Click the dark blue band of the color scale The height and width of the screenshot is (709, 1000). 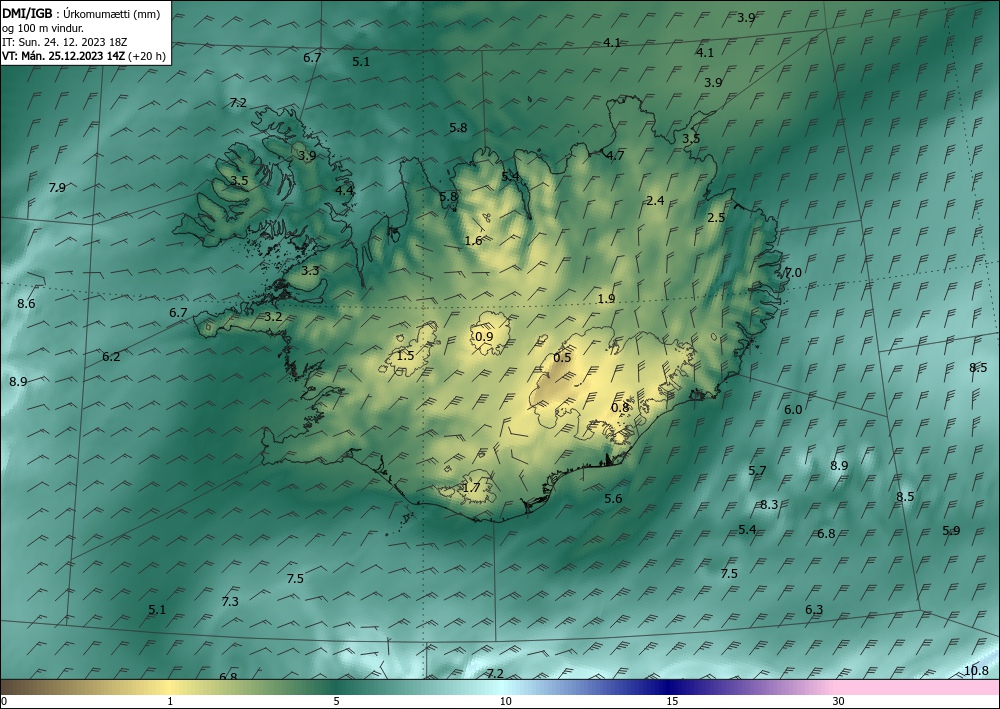[x=670, y=687]
